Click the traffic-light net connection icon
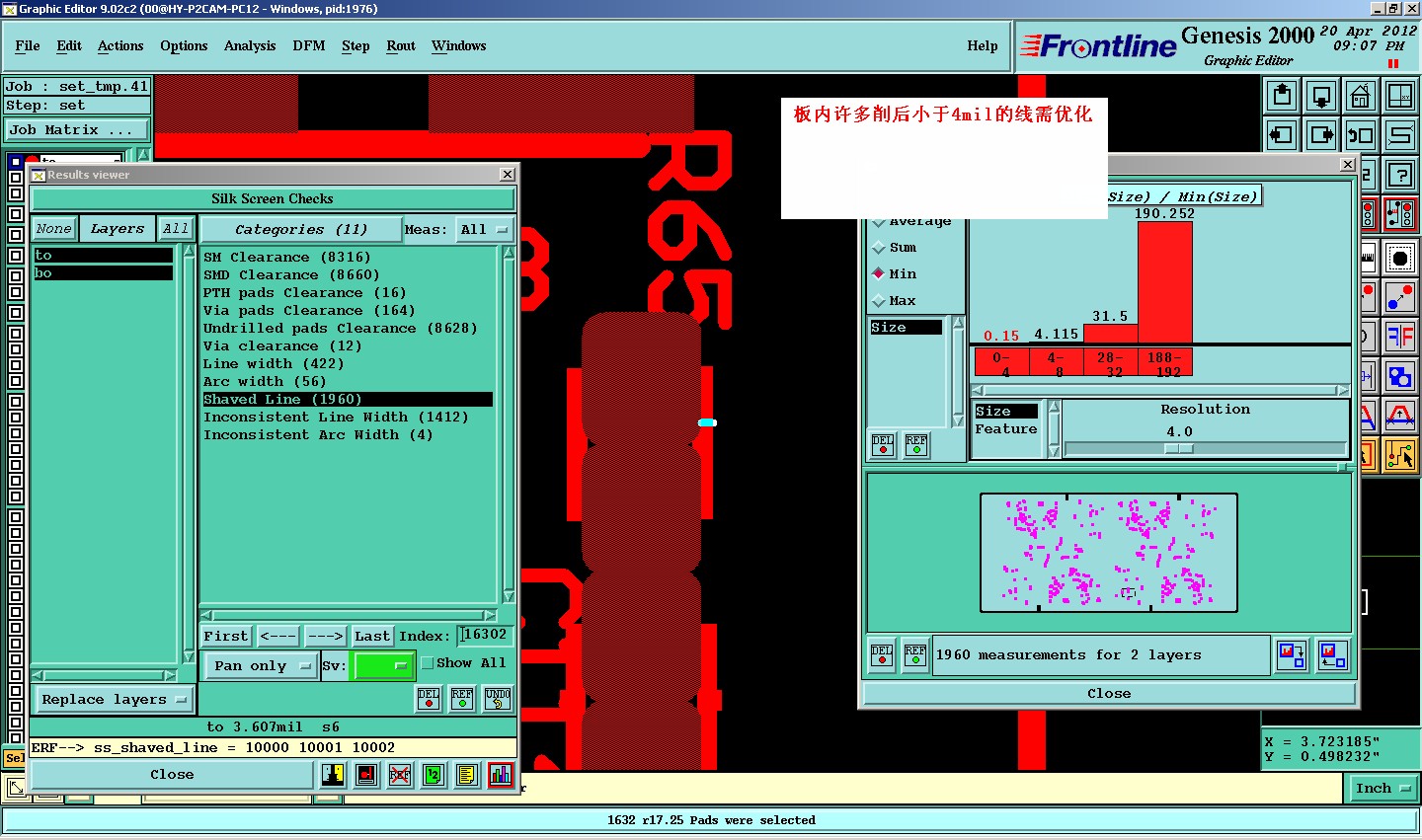 [1400, 213]
